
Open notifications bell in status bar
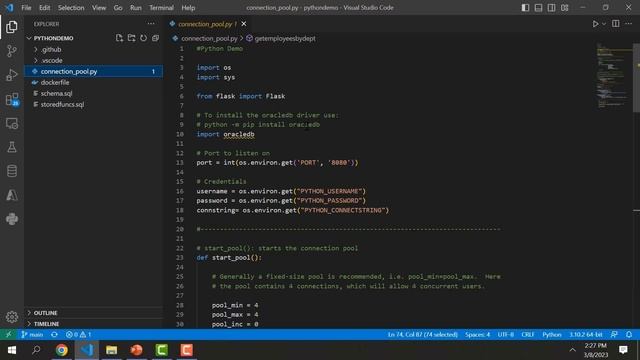[x=629, y=334]
